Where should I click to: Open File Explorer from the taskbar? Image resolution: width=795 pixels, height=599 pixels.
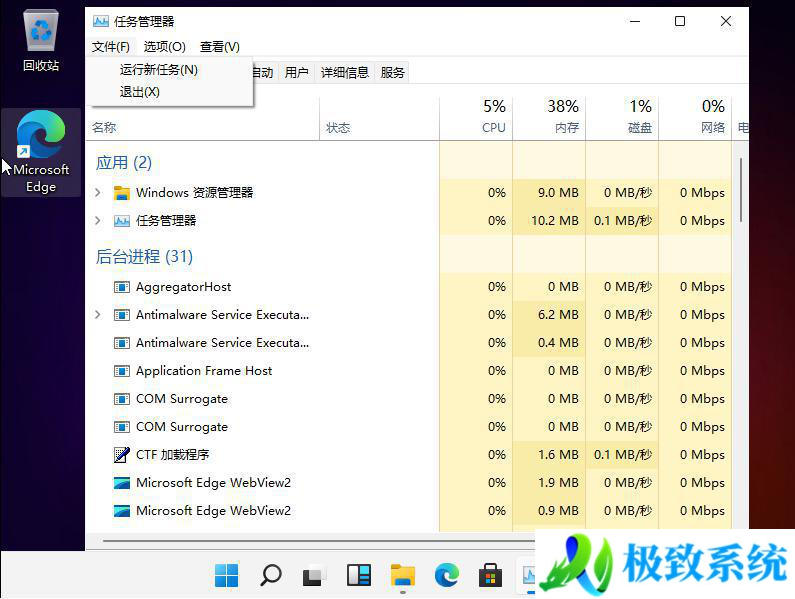point(403,575)
